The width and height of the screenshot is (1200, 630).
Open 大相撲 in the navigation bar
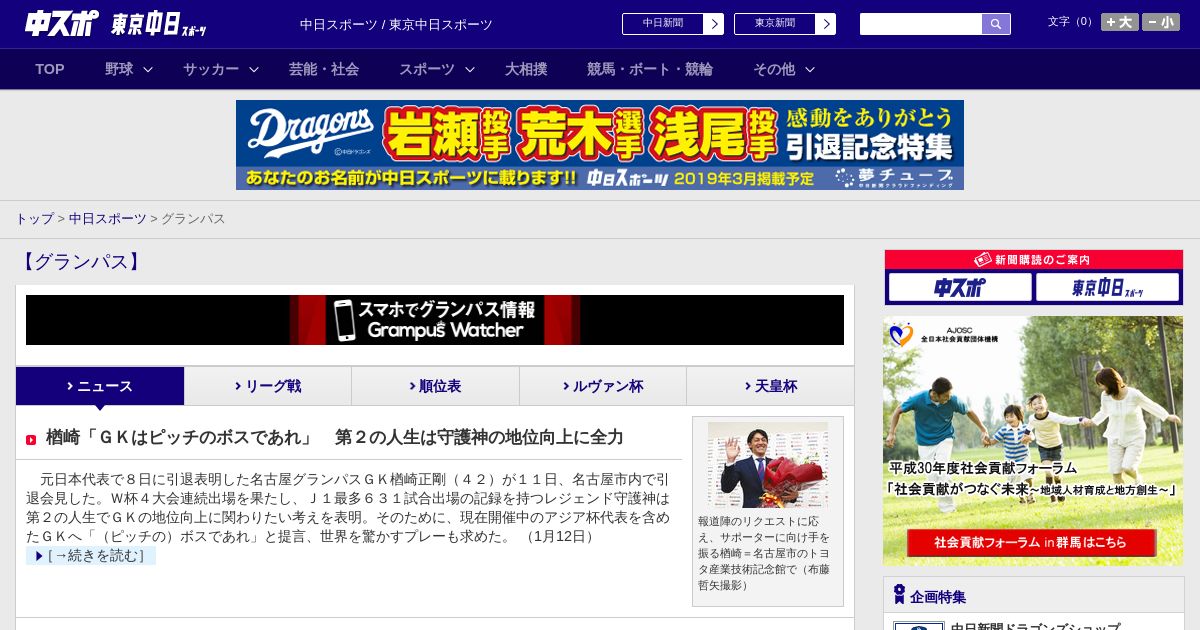click(526, 69)
